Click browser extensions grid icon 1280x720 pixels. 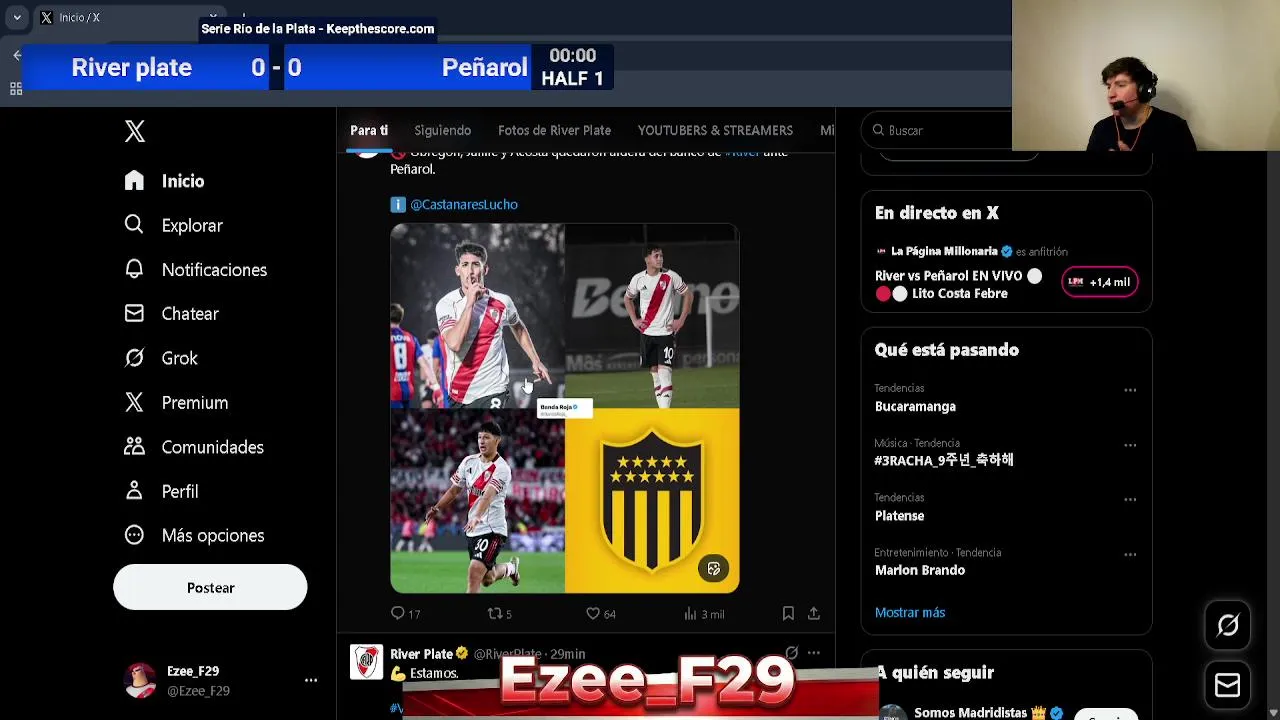[16, 89]
